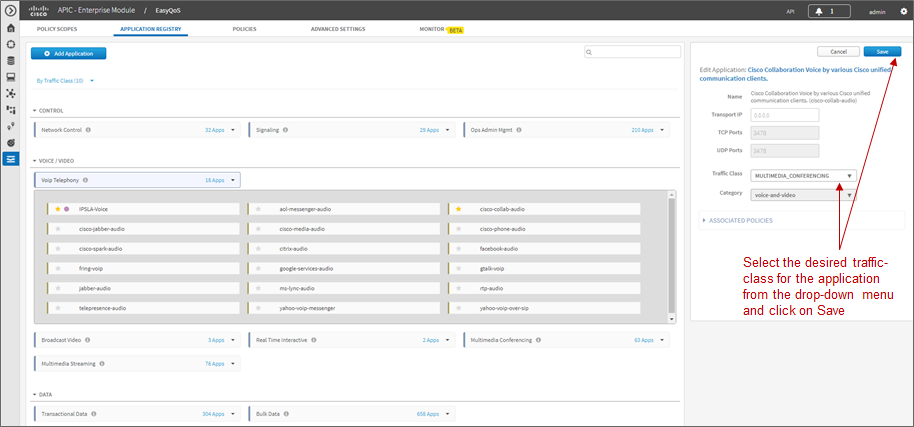Open the API link in header
914x427 pixels.
pos(790,11)
